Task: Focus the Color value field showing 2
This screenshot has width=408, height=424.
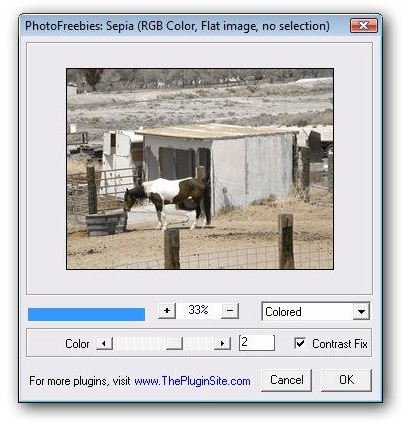Action: 257,343
